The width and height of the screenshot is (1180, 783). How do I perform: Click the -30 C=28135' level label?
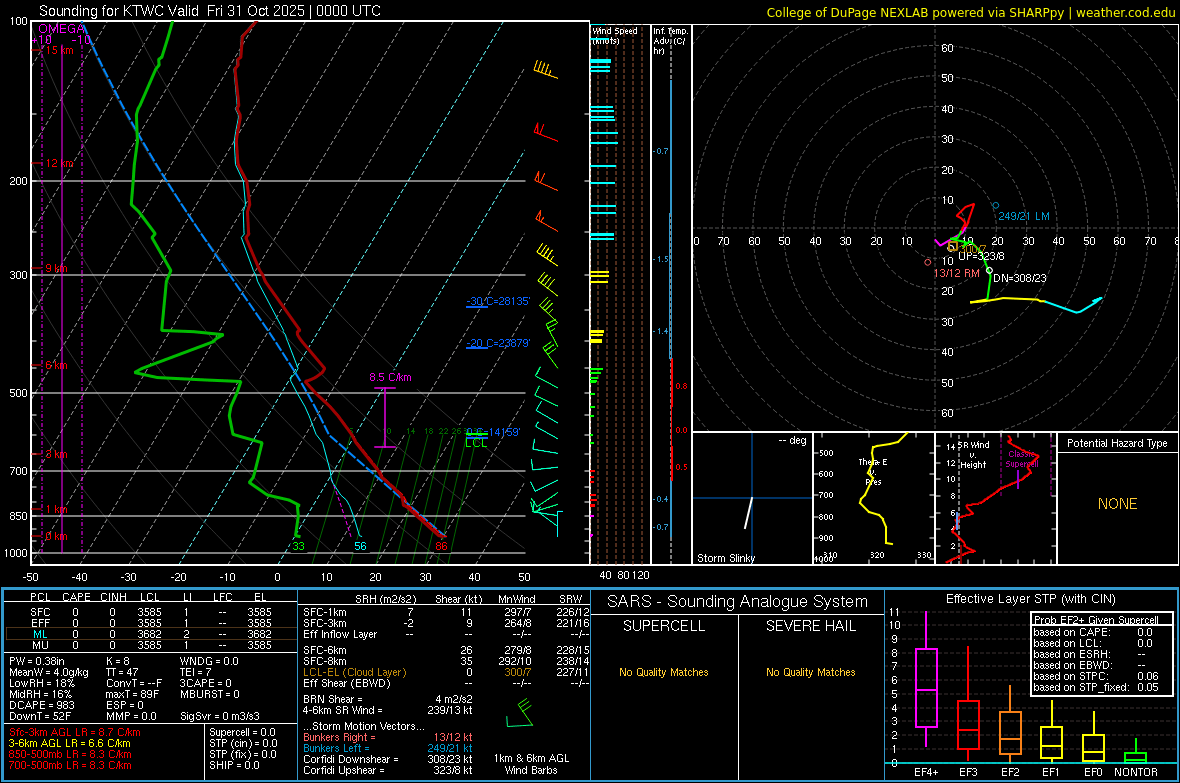[x=498, y=301]
